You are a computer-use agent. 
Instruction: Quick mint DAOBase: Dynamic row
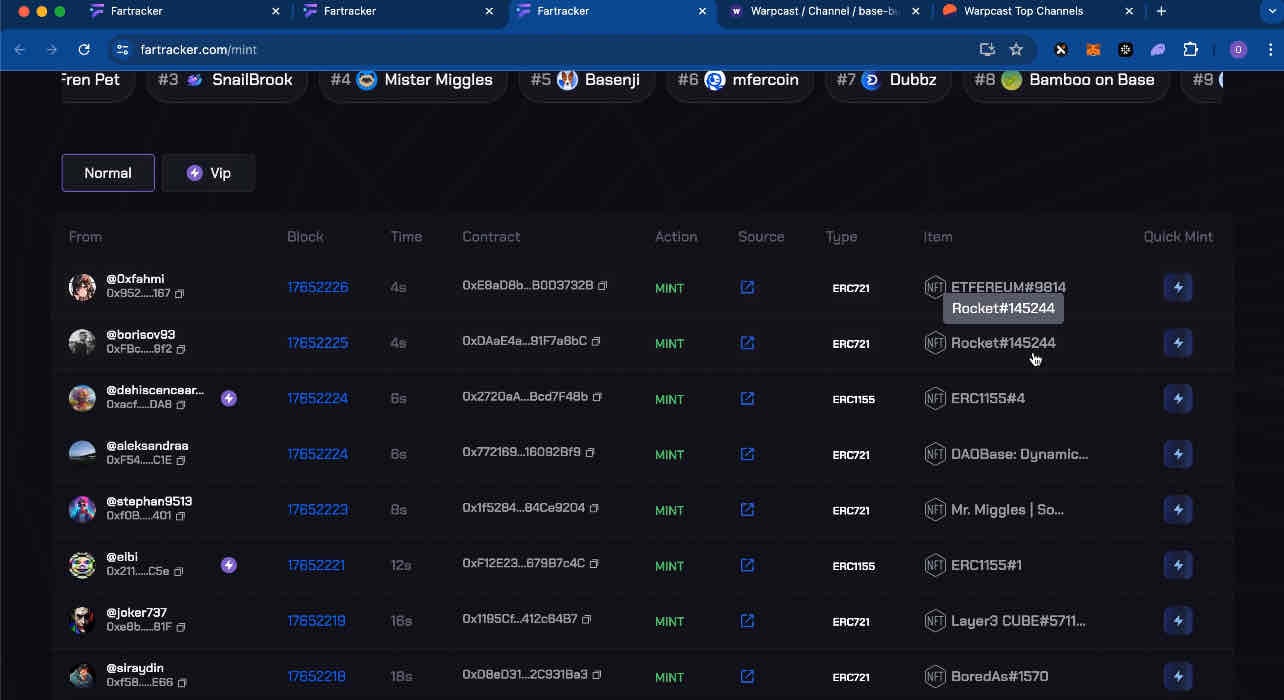coord(1178,454)
